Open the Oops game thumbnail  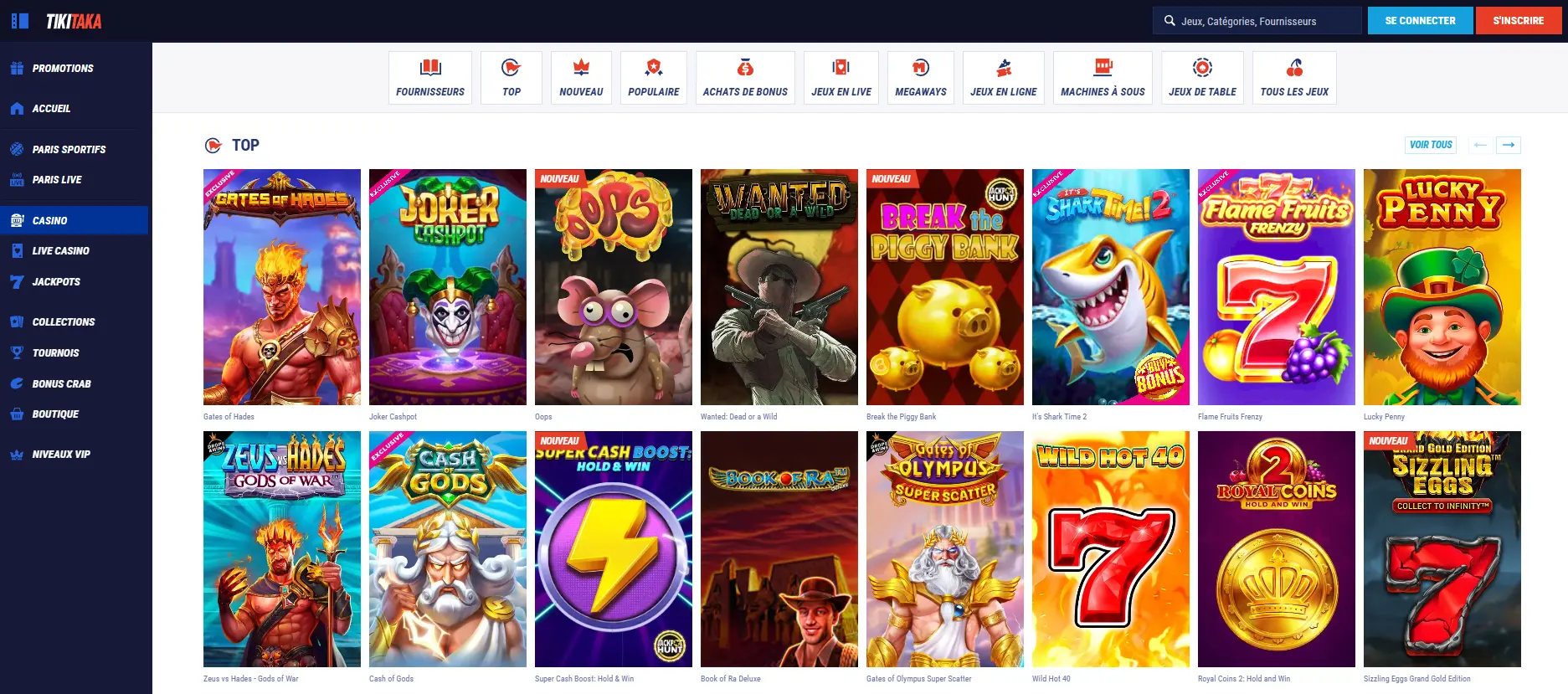[614, 287]
